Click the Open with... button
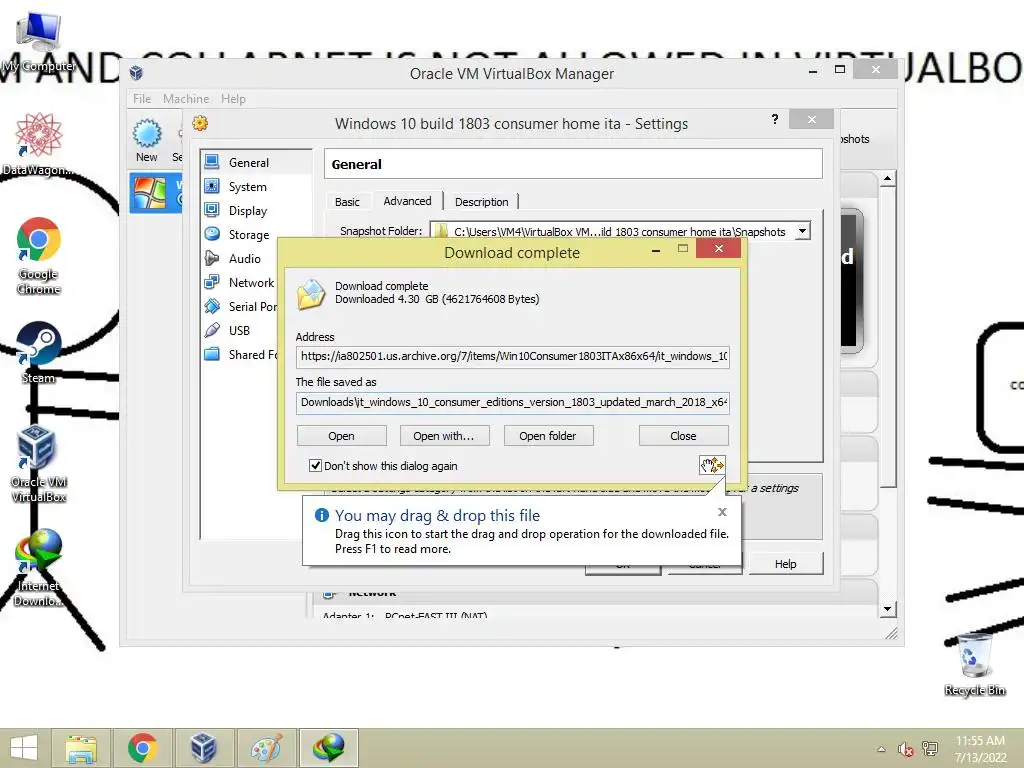This screenshot has height=768, width=1024. pos(444,436)
